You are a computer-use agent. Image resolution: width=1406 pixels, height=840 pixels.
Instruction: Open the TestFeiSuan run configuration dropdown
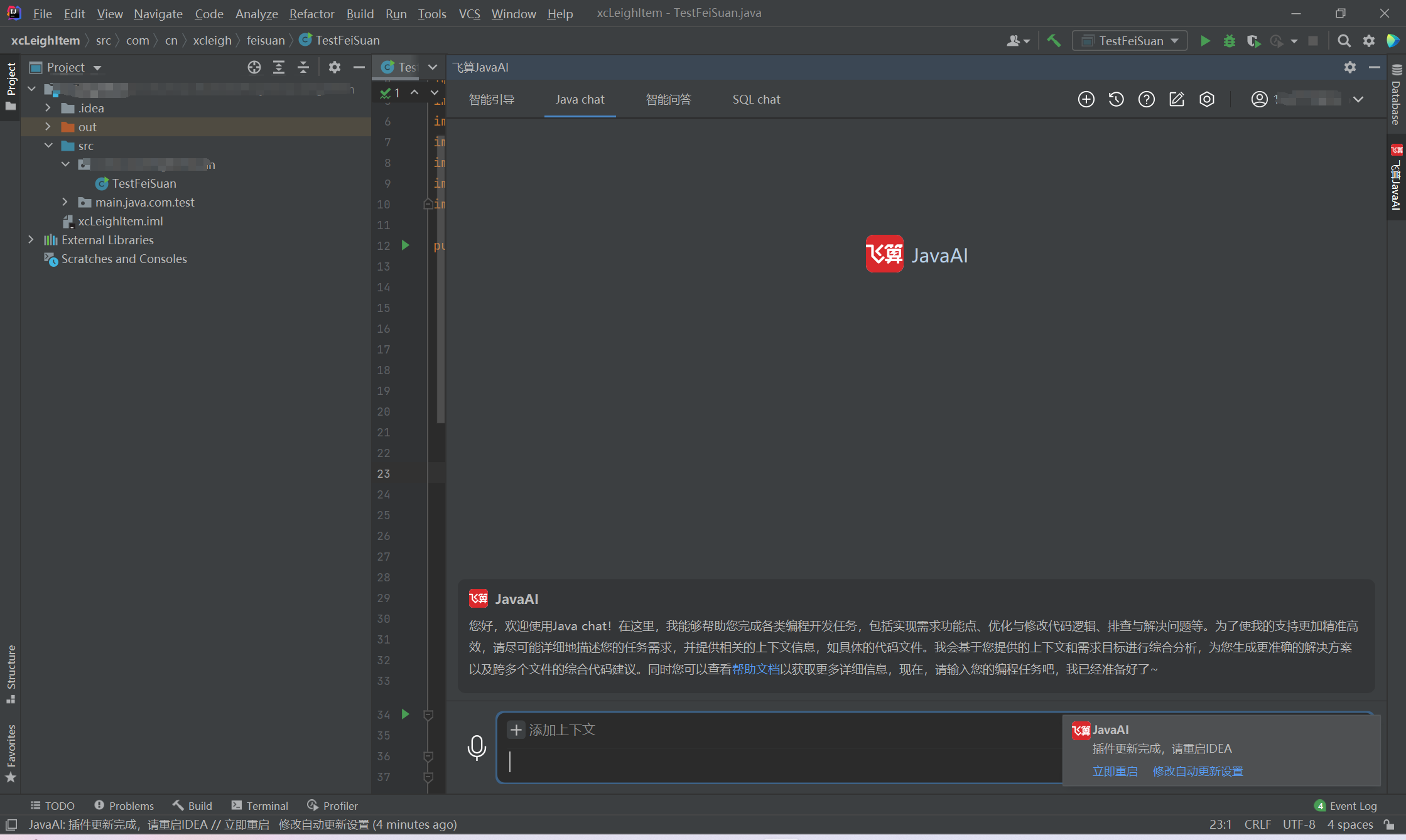tap(1130, 41)
